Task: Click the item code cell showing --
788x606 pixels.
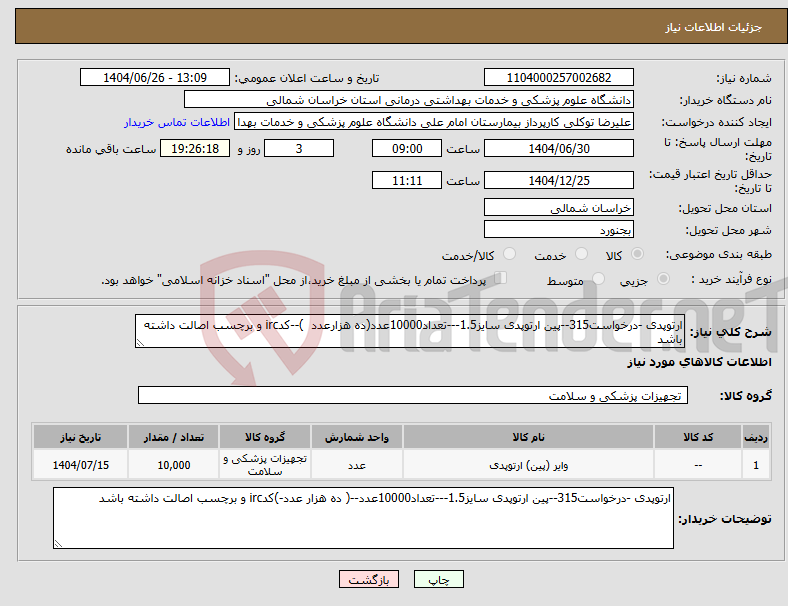Action: [x=698, y=465]
